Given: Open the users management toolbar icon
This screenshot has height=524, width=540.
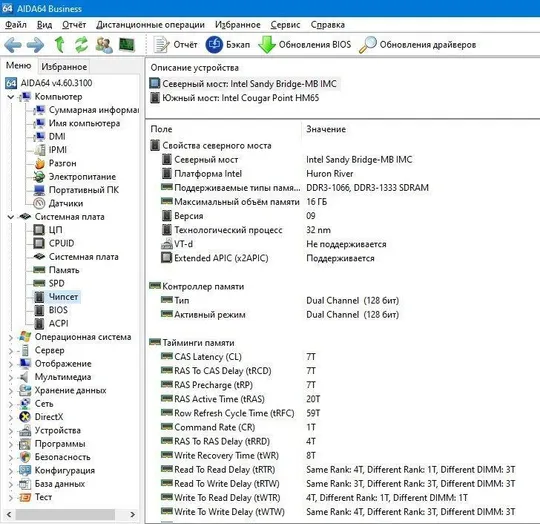Looking at the screenshot, I should click(104, 45).
